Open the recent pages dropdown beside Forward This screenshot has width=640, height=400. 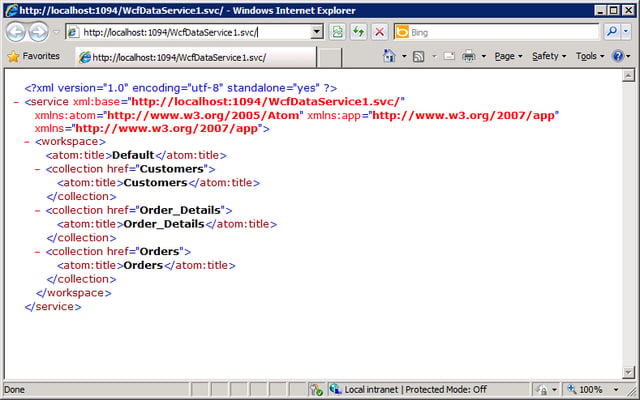(56, 32)
